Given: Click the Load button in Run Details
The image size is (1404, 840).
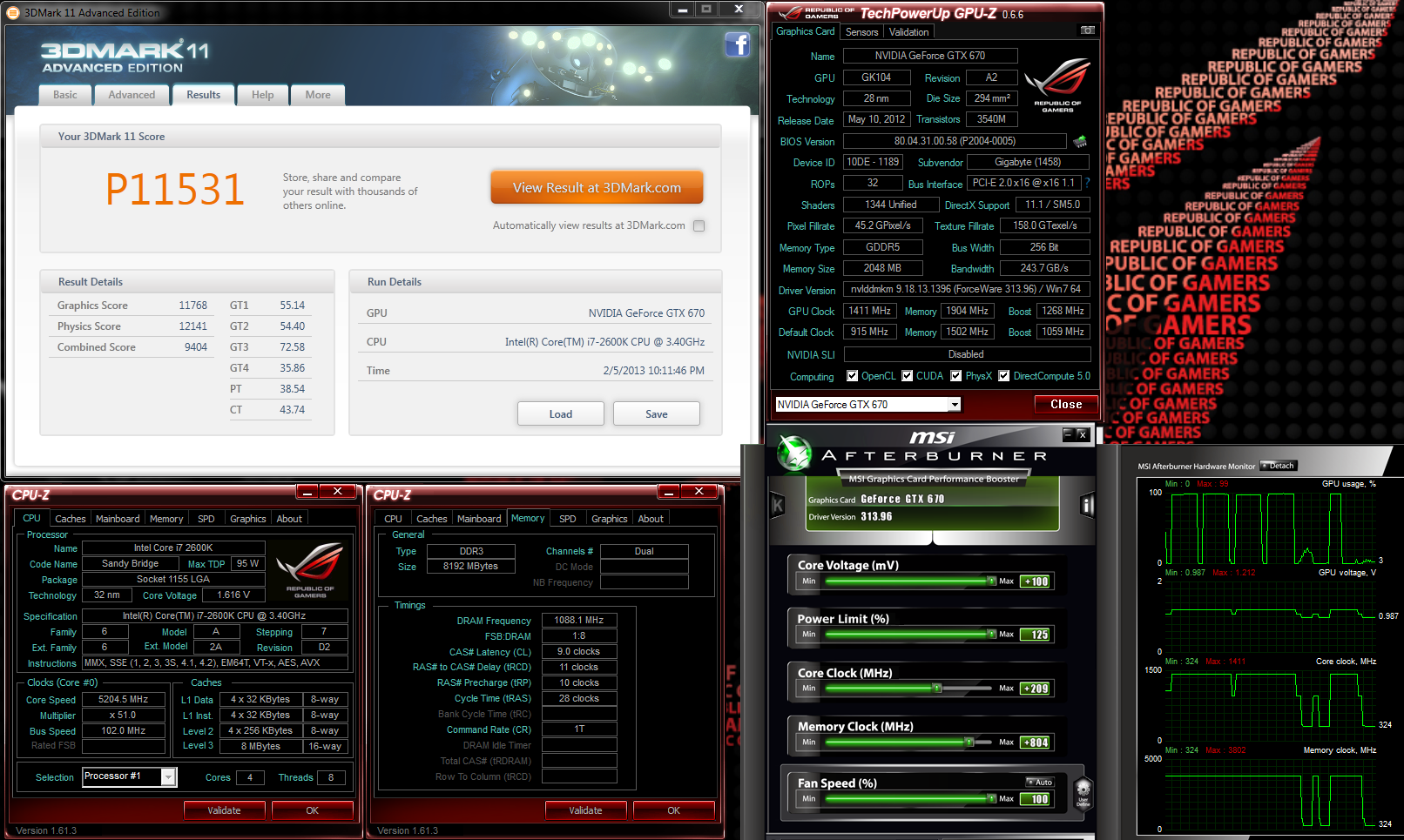Looking at the screenshot, I should click(561, 413).
